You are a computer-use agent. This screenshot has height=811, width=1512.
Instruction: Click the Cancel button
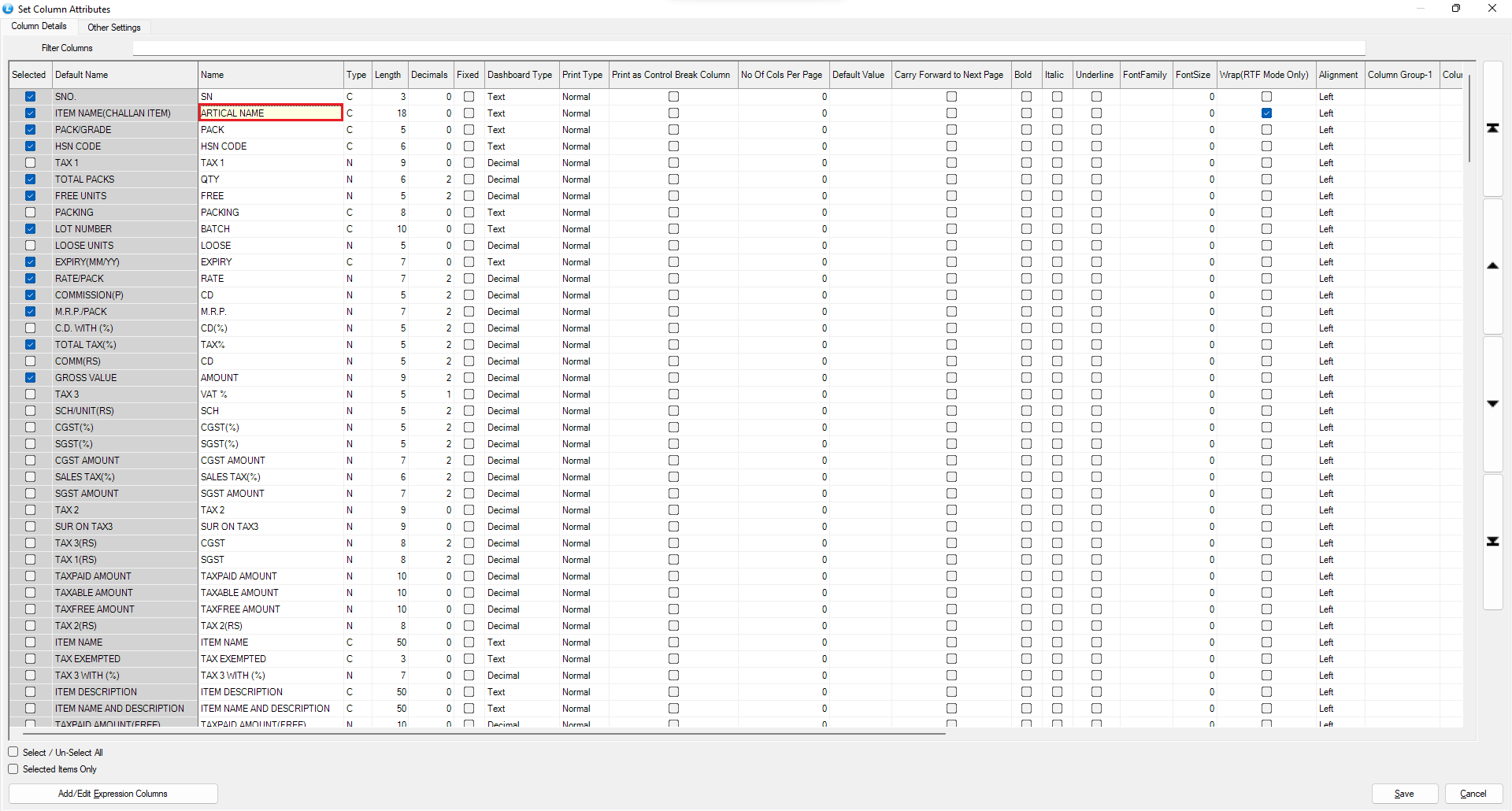[1473, 794]
